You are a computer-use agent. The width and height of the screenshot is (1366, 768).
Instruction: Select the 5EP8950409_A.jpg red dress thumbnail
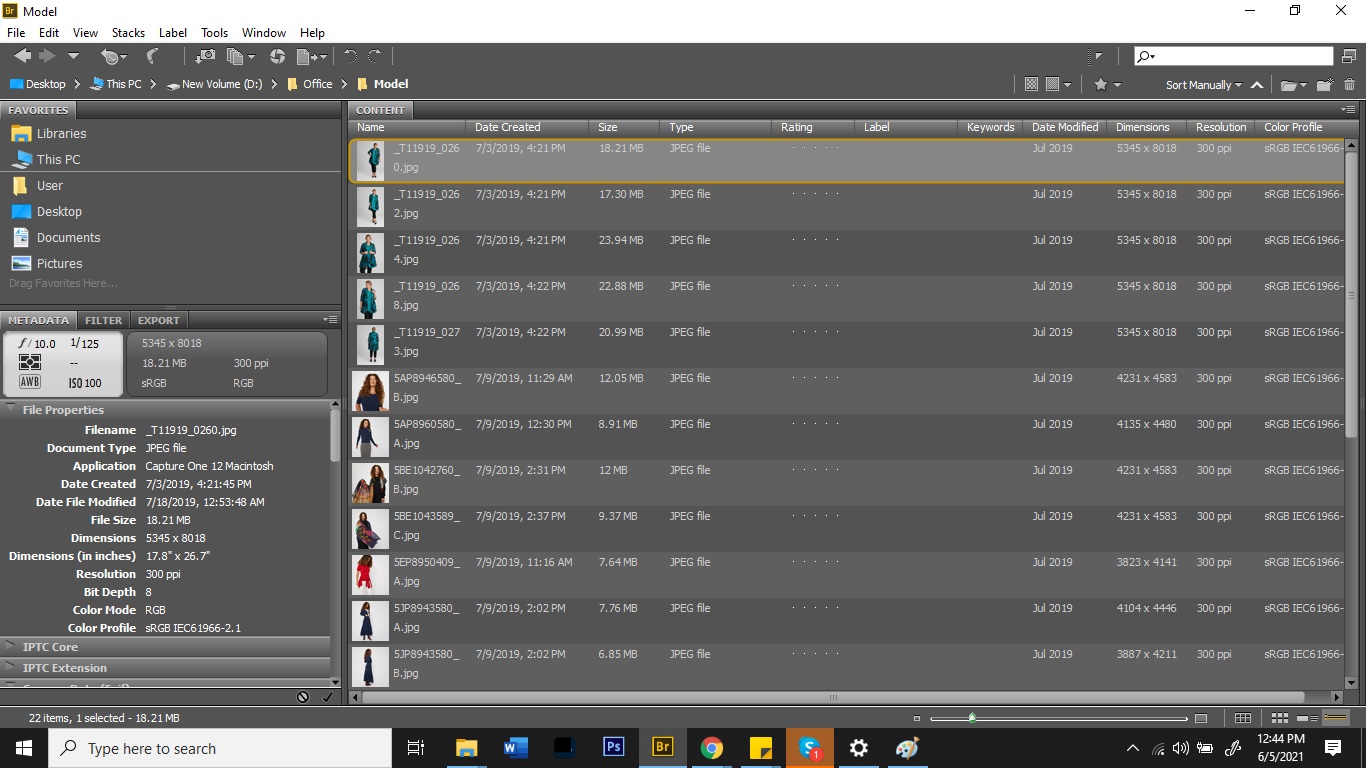coord(369,572)
